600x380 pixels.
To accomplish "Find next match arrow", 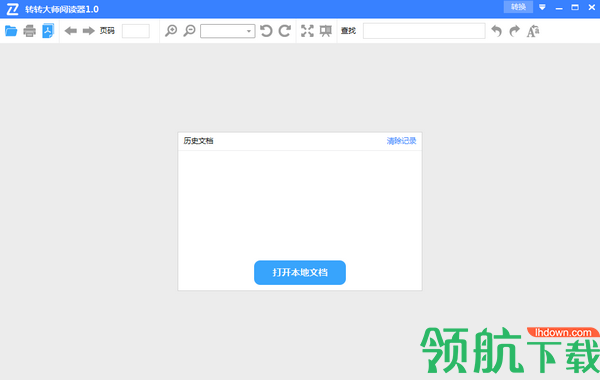I will [x=515, y=31].
